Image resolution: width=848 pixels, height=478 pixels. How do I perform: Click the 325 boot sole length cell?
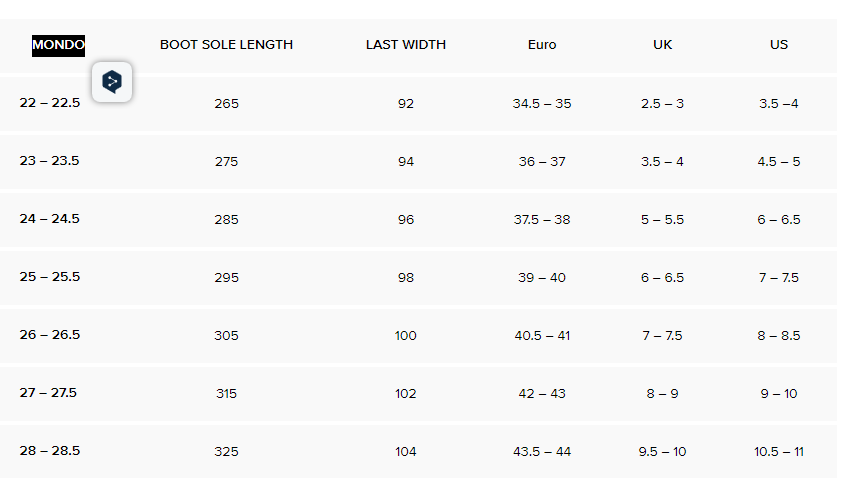click(x=226, y=452)
